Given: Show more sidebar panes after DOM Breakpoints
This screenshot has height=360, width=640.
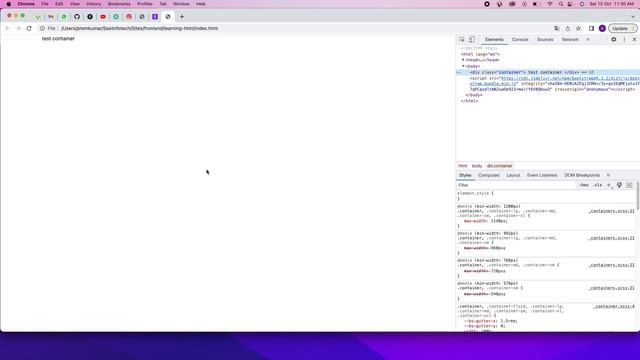Looking at the screenshot, I should pos(608,175).
